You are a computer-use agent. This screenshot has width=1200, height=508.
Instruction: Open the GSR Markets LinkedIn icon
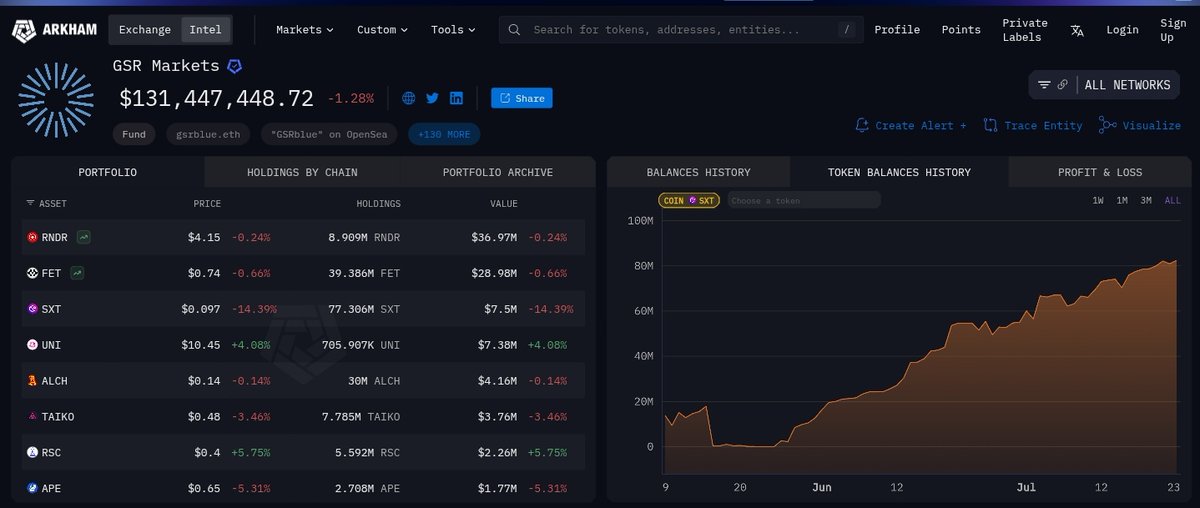[x=456, y=98]
